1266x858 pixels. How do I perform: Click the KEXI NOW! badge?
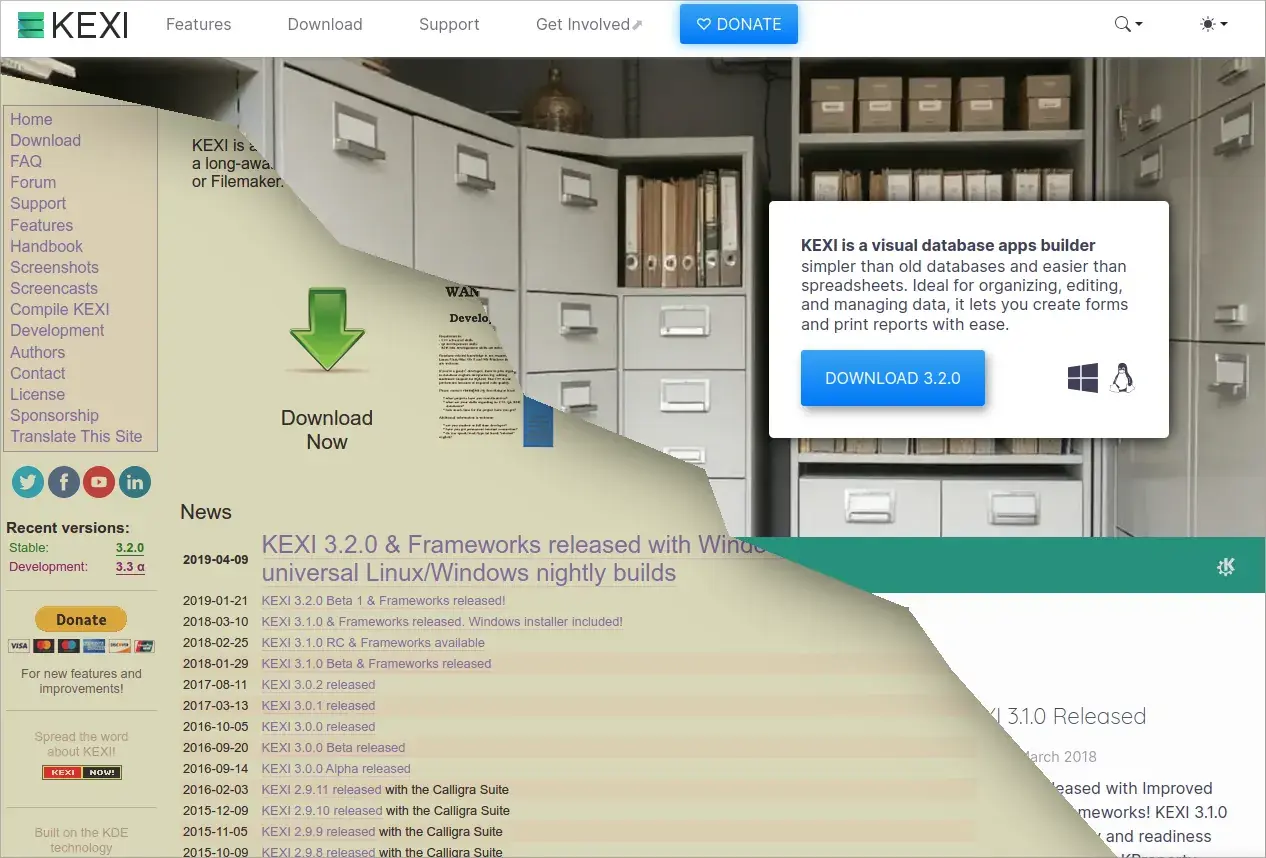click(81, 772)
